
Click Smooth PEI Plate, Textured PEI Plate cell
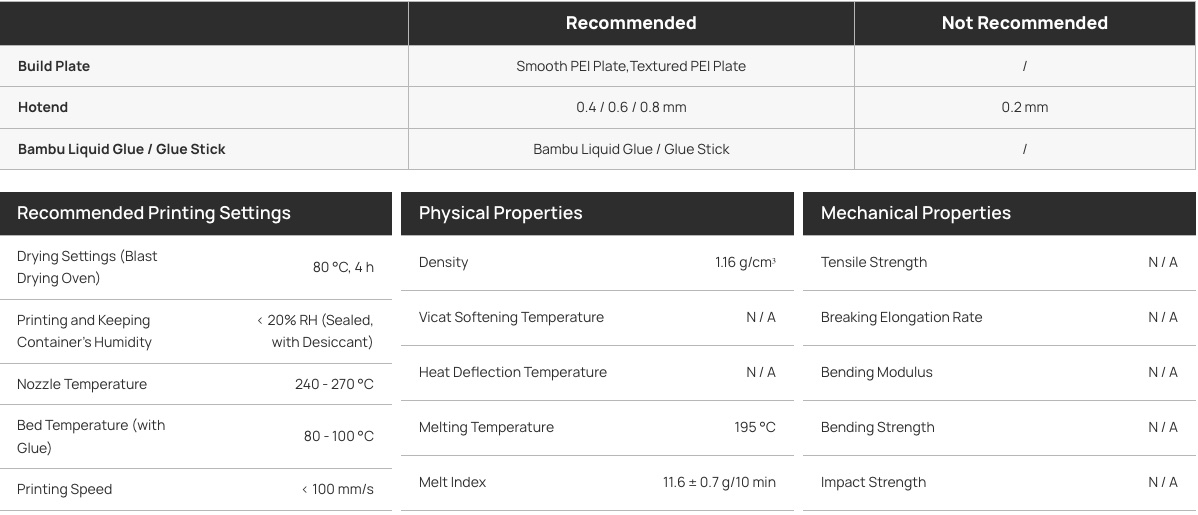tap(631, 66)
